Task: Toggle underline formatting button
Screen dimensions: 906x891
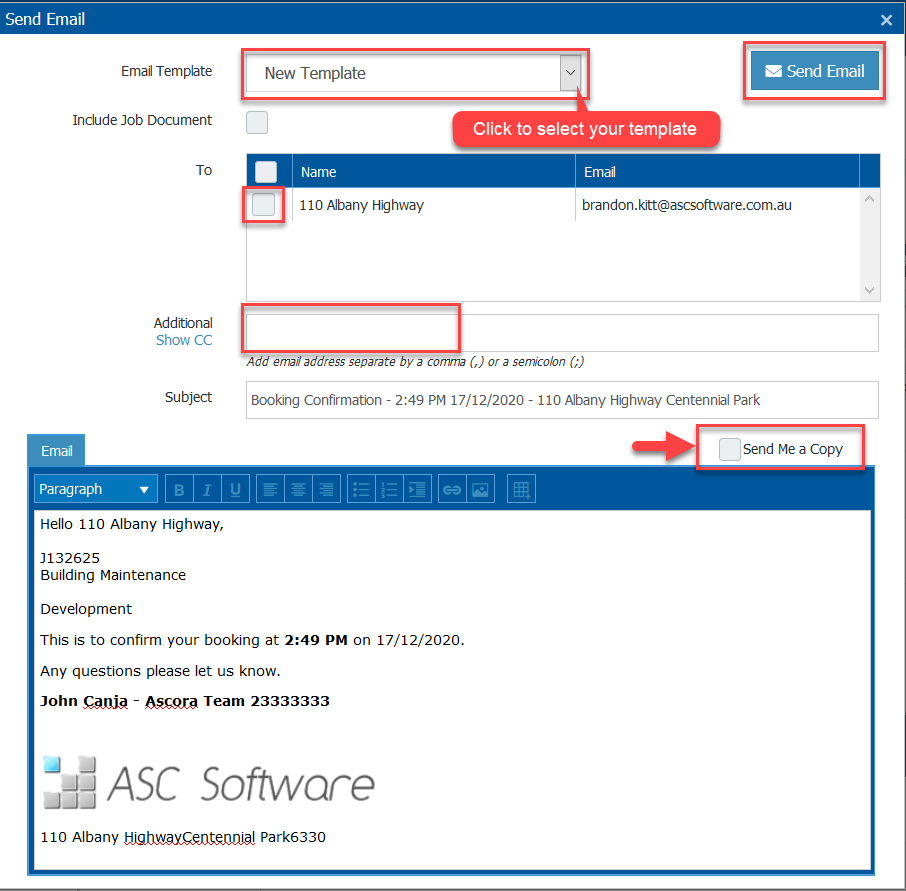Action: [x=235, y=490]
